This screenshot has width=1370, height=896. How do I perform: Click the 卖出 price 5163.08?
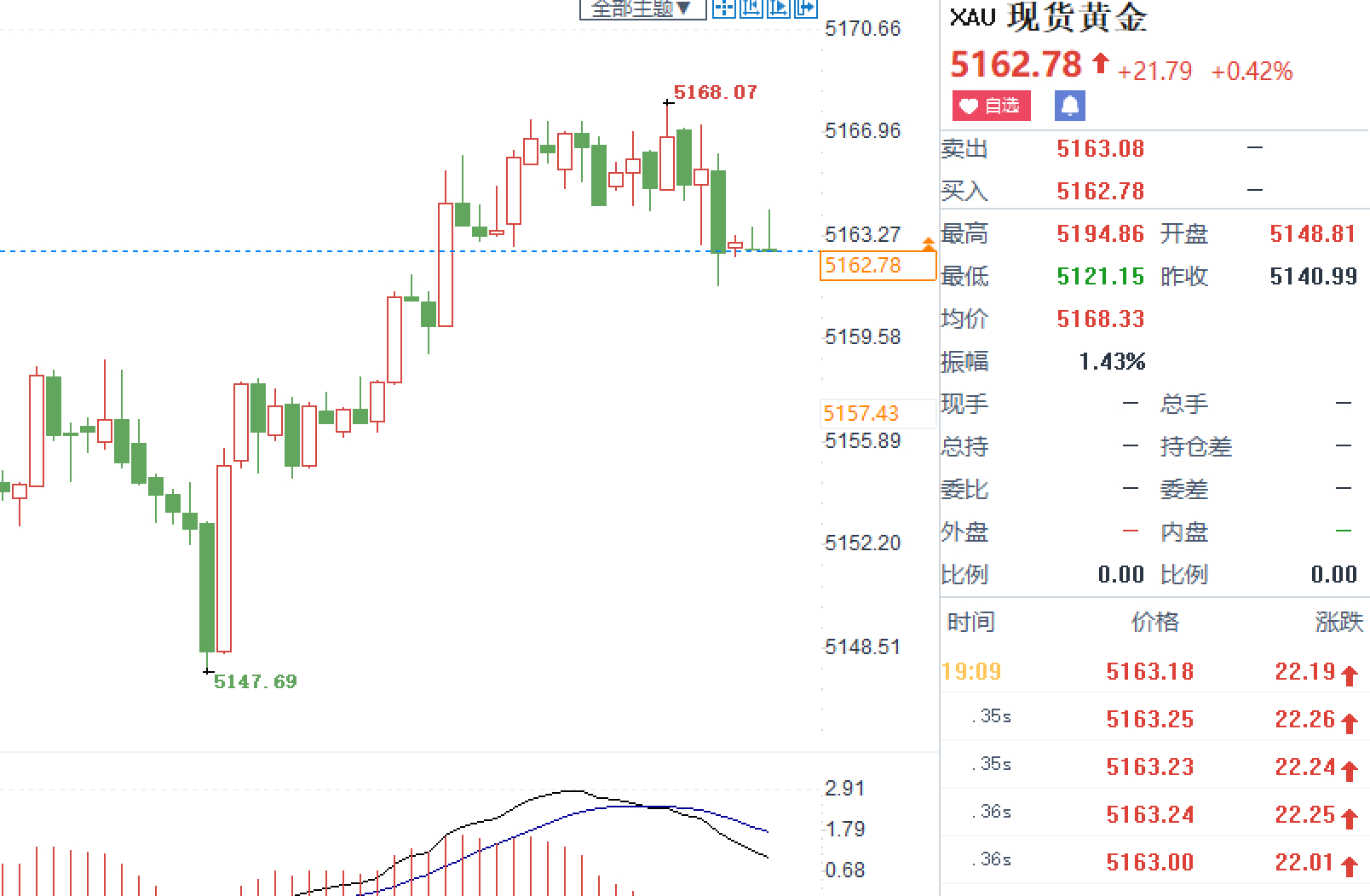[x=1100, y=149]
